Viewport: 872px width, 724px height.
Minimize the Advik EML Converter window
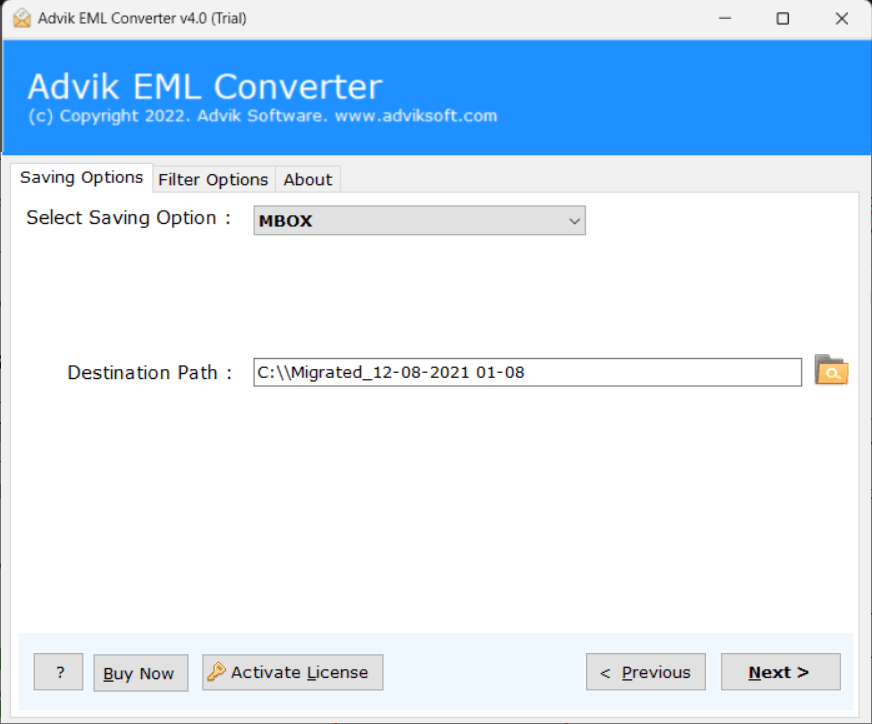[725, 18]
